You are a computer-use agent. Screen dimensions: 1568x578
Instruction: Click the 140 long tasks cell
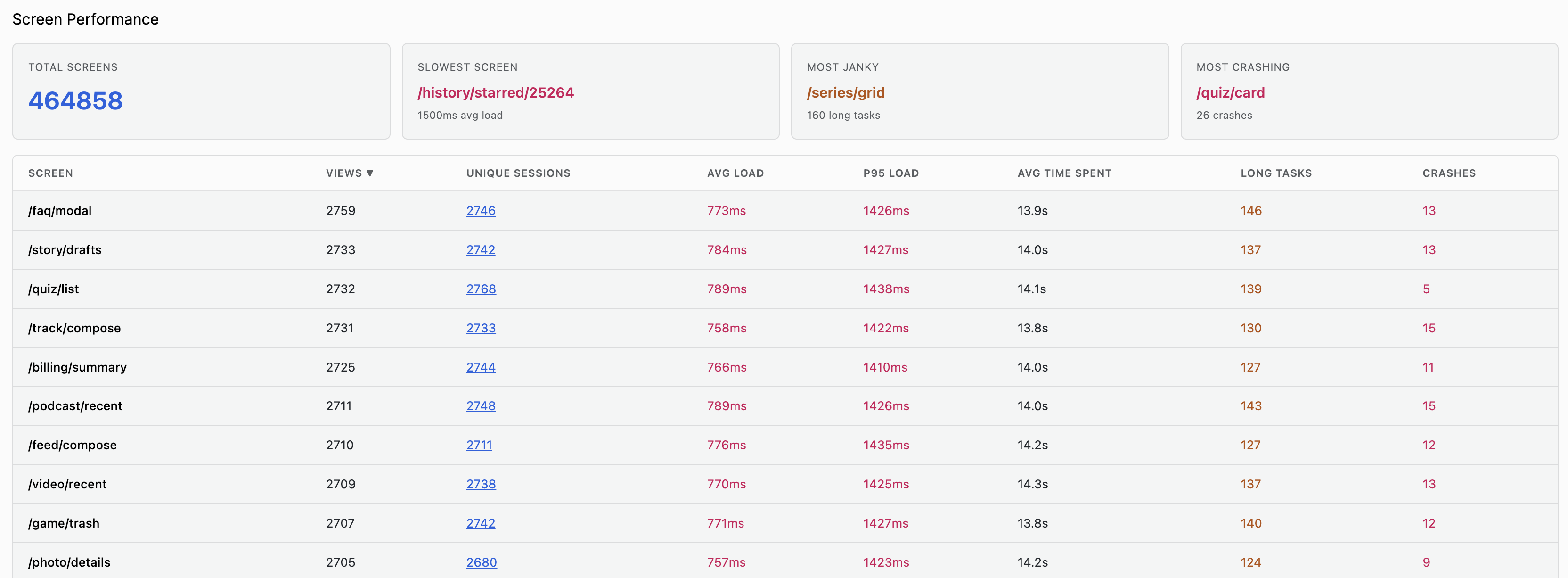1251,523
